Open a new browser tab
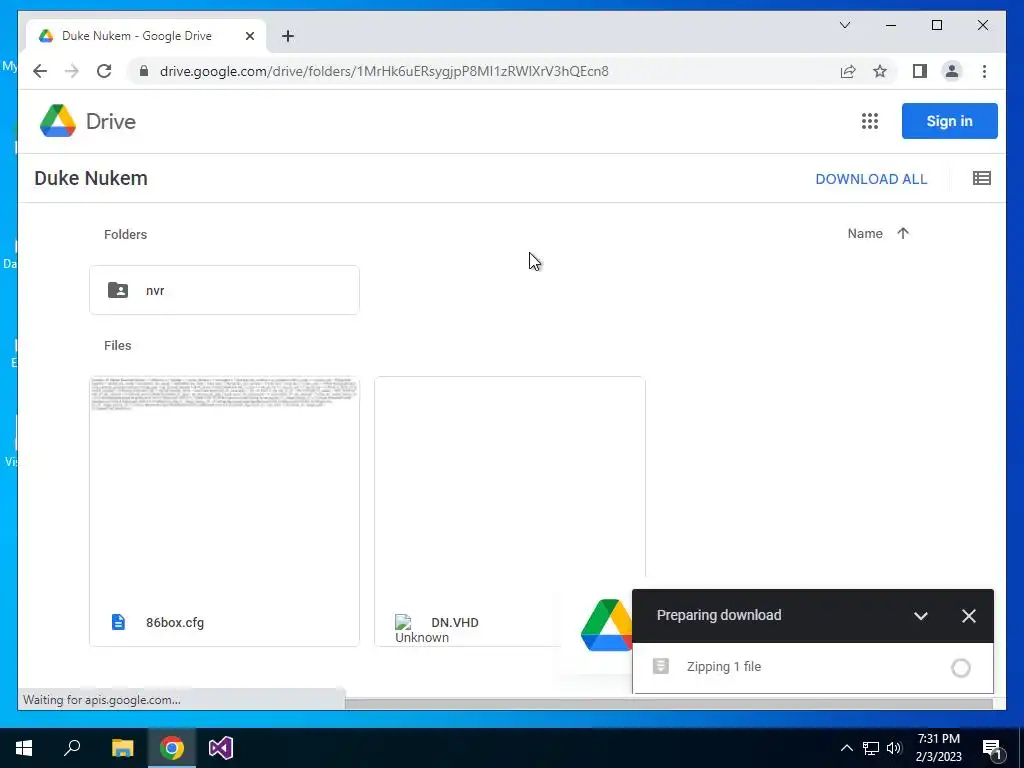 [288, 36]
